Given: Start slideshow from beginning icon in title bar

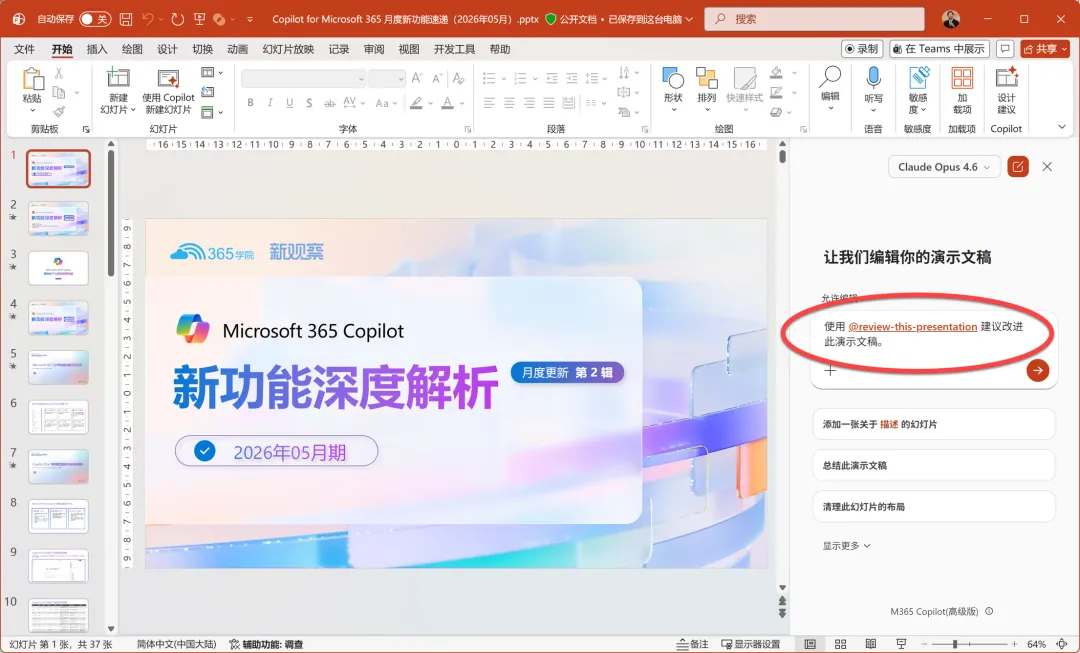Looking at the screenshot, I should (199, 19).
